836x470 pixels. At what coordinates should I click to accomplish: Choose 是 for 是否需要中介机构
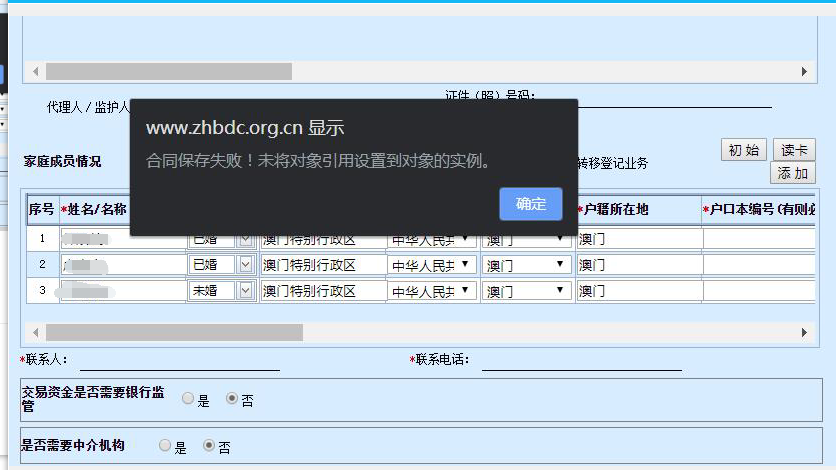pyautogui.click(x=165, y=446)
